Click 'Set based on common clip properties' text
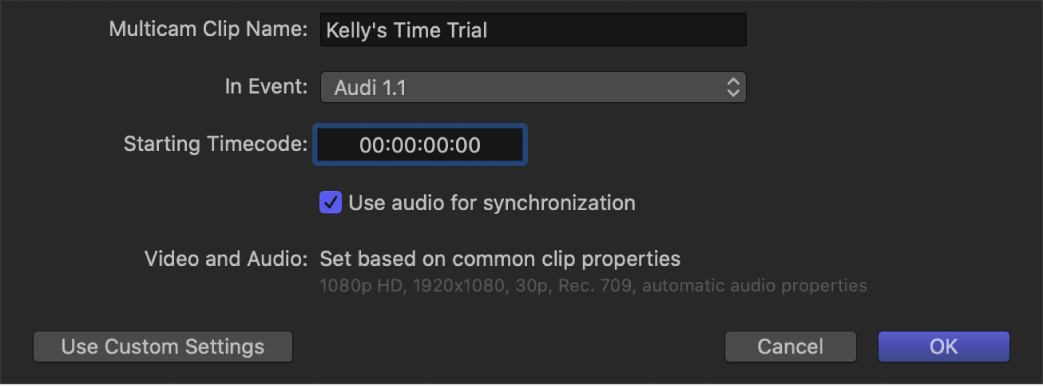The image size is (1043, 386). tap(500, 259)
